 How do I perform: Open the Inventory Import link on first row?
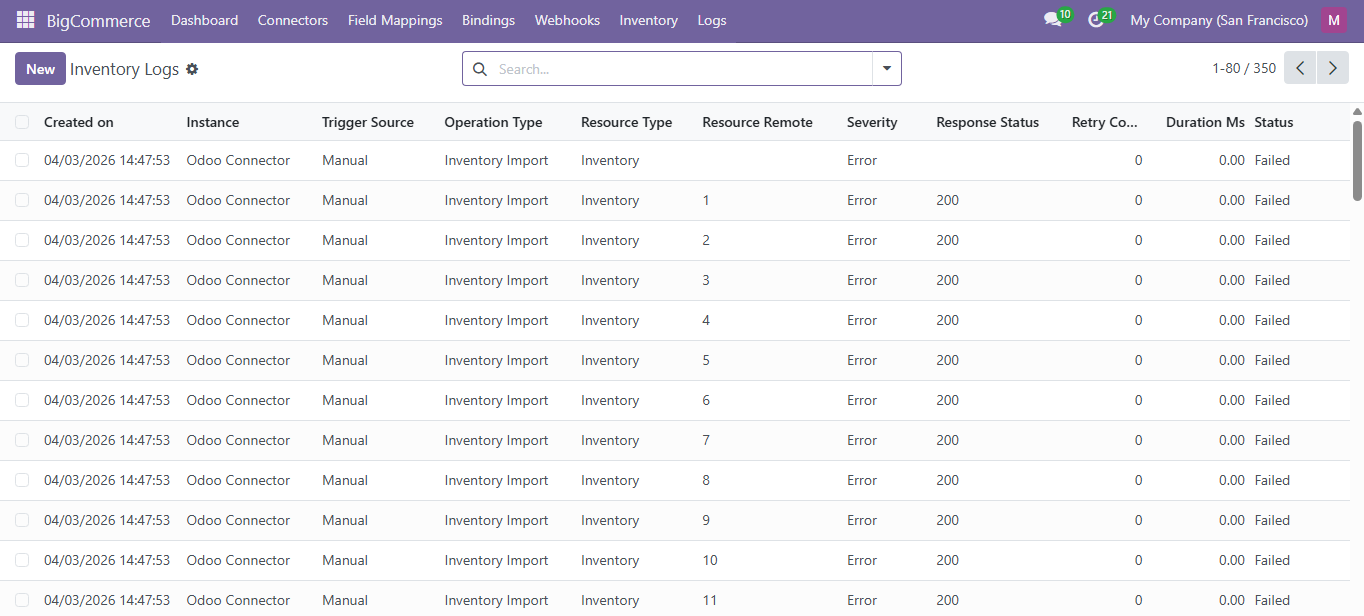click(496, 160)
